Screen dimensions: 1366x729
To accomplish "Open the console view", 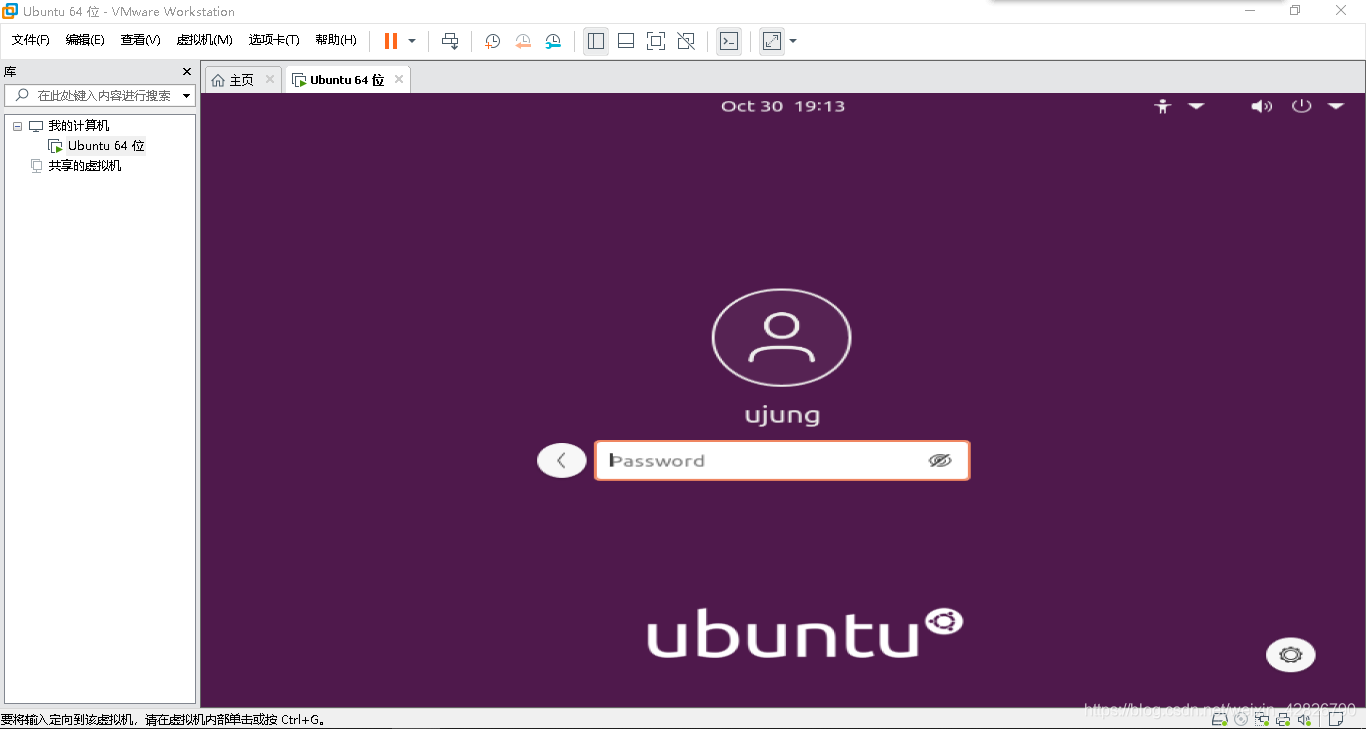I will (729, 41).
